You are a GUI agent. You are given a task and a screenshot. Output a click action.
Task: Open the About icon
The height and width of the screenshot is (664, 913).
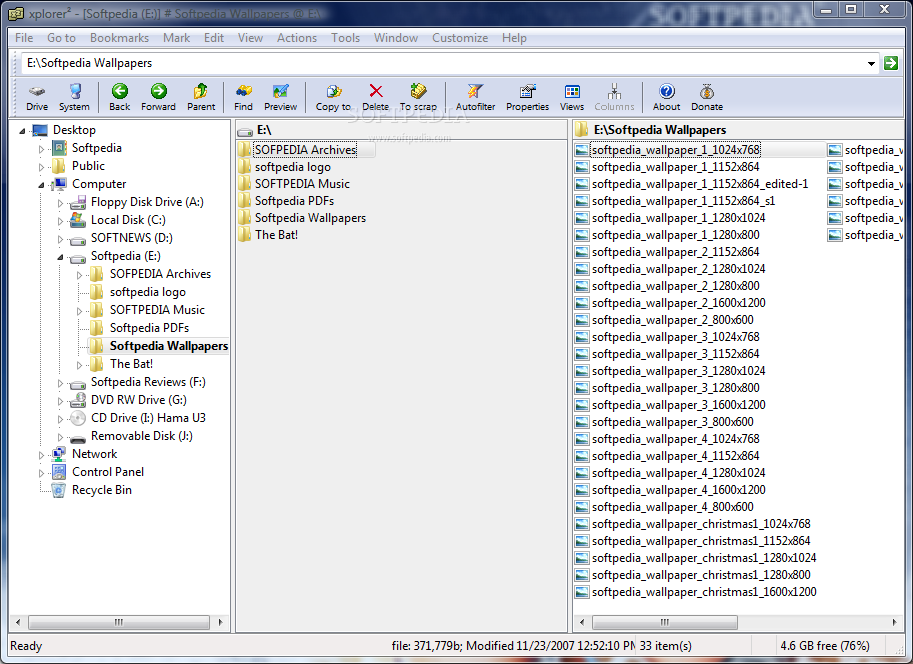coord(666,97)
